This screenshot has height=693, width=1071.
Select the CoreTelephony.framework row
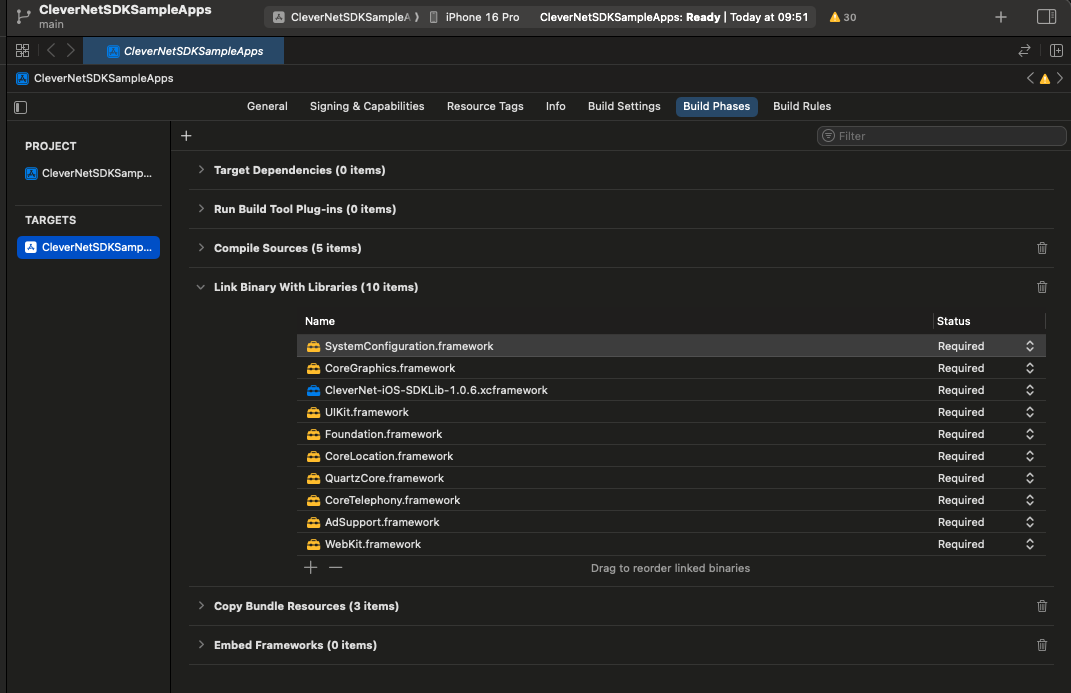pyautogui.click(x=671, y=500)
